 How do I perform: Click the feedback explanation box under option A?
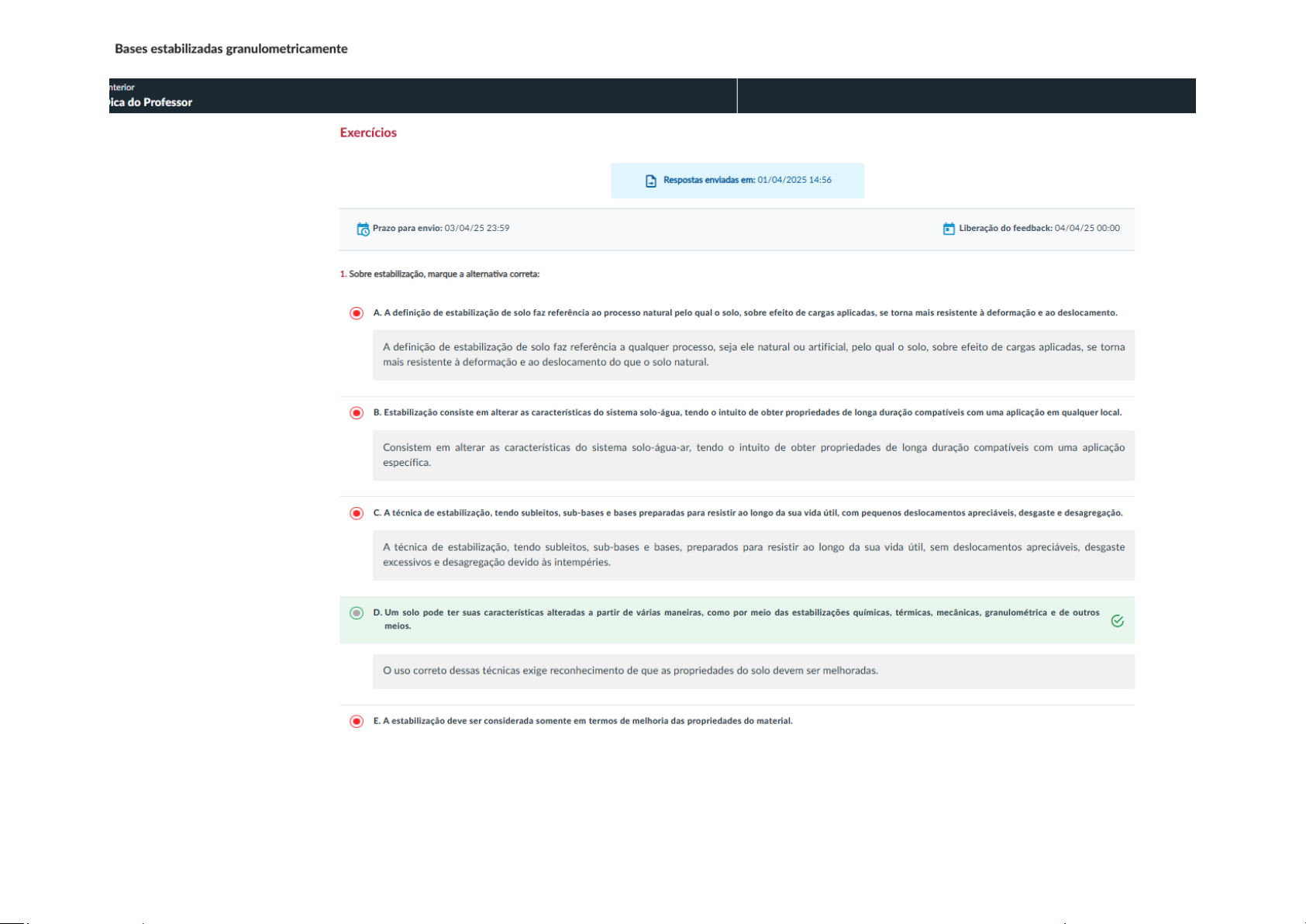coord(753,355)
